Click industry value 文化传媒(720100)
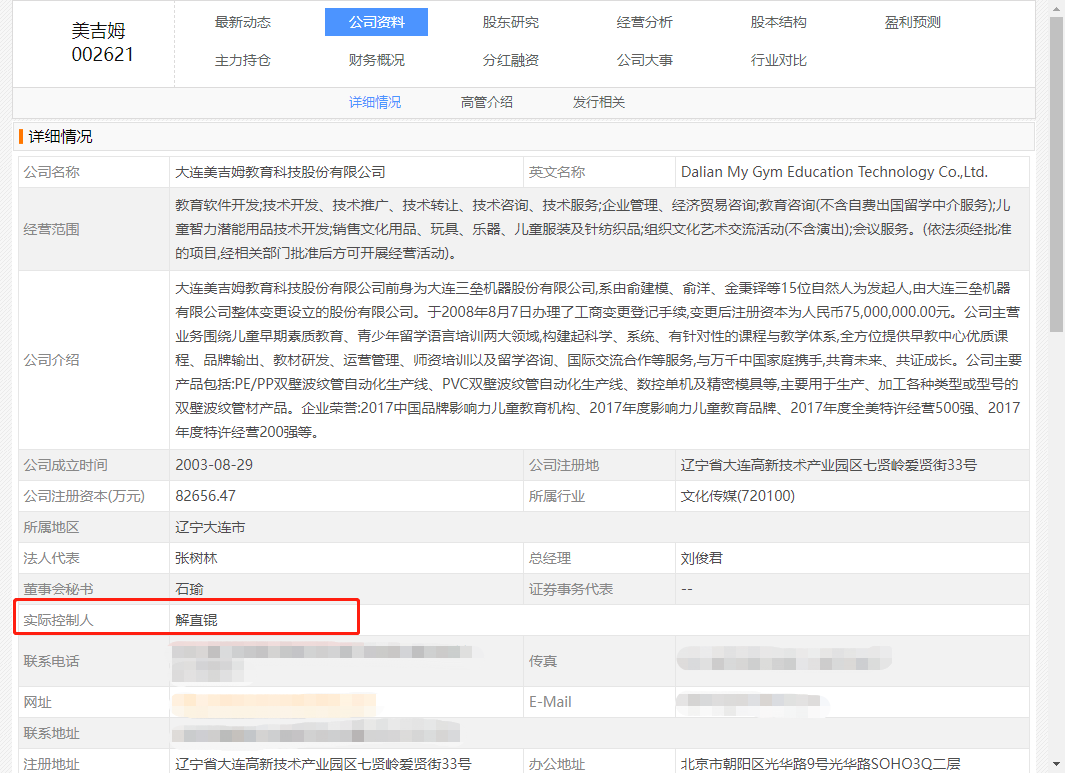The width and height of the screenshot is (1070, 775). click(x=738, y=496)
